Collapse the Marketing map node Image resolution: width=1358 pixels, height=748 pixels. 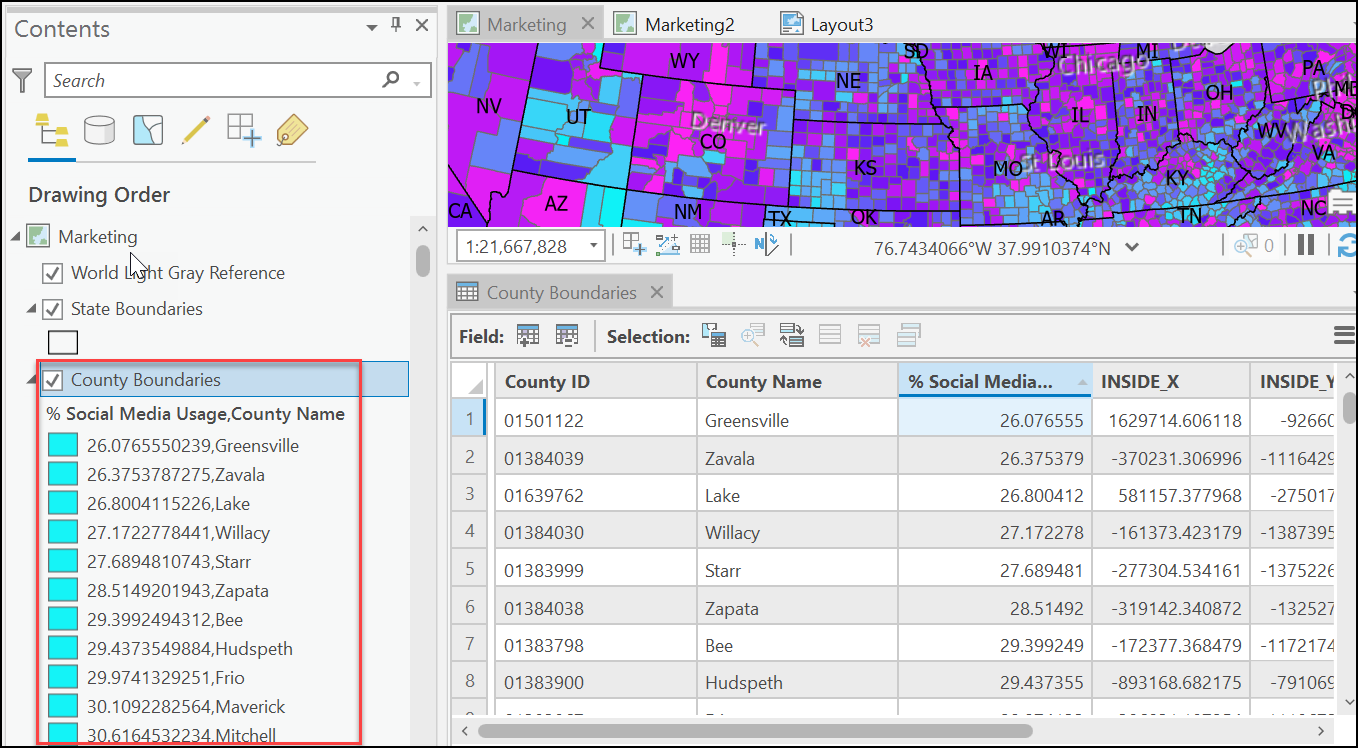pos(15,237)
